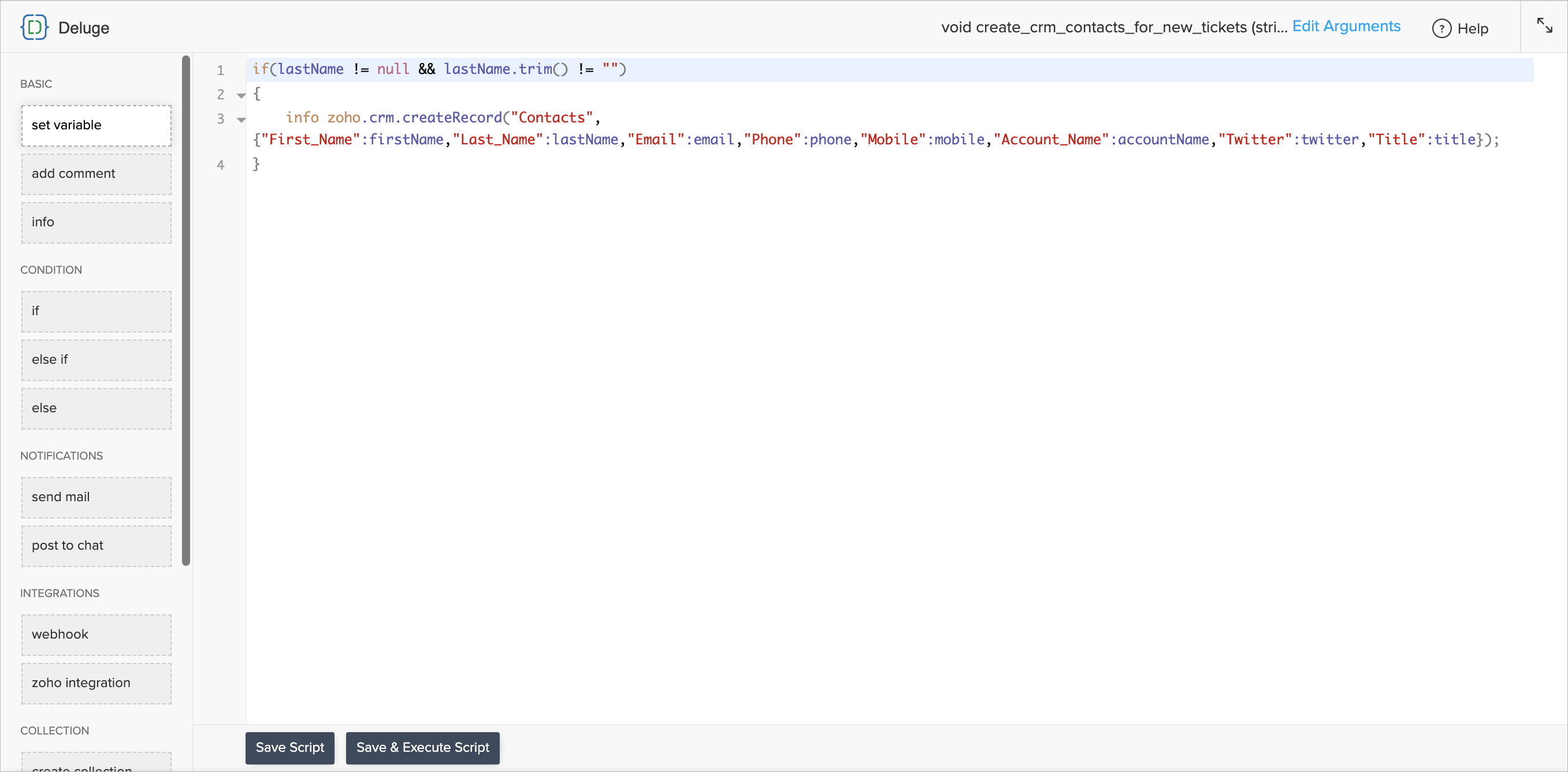Viewport: 1568px width, 772px height.
Task: Pick the send mail block
Action: pyautogui.click(x=96, y=498)
